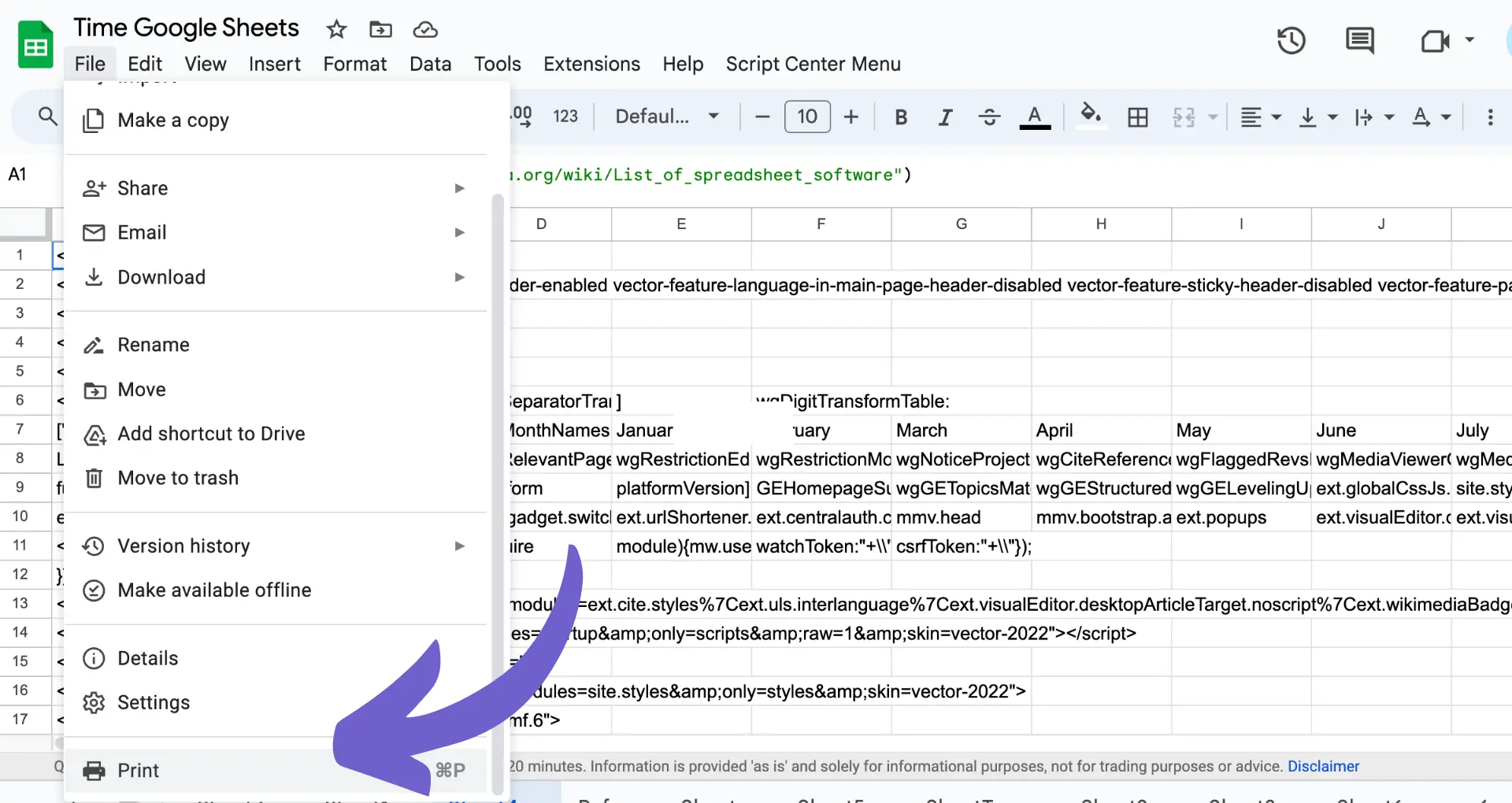This screenshot has height=803, width=1512.
Task: Open the toolbar more options menu
Action: (x=1490, y=117)
